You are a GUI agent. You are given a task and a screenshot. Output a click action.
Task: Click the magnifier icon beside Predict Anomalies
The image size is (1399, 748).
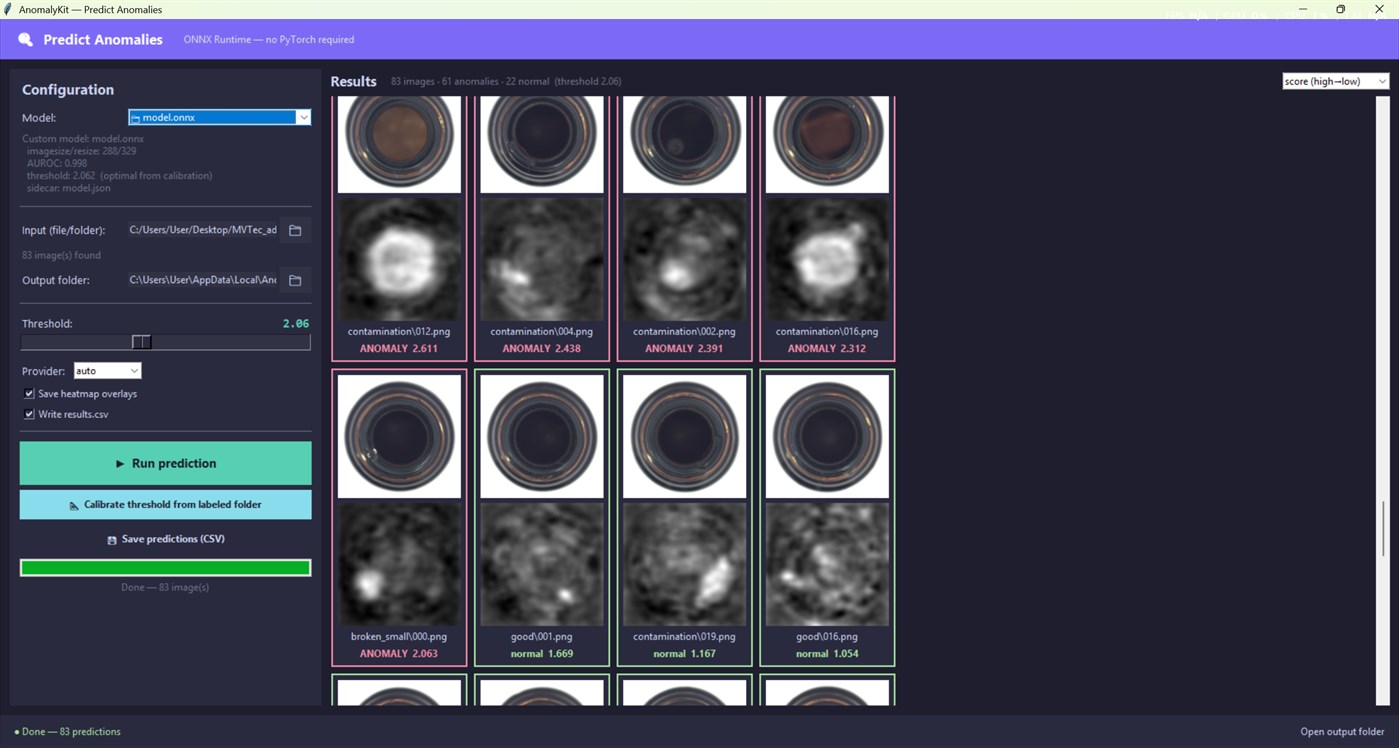coord(26,40)
